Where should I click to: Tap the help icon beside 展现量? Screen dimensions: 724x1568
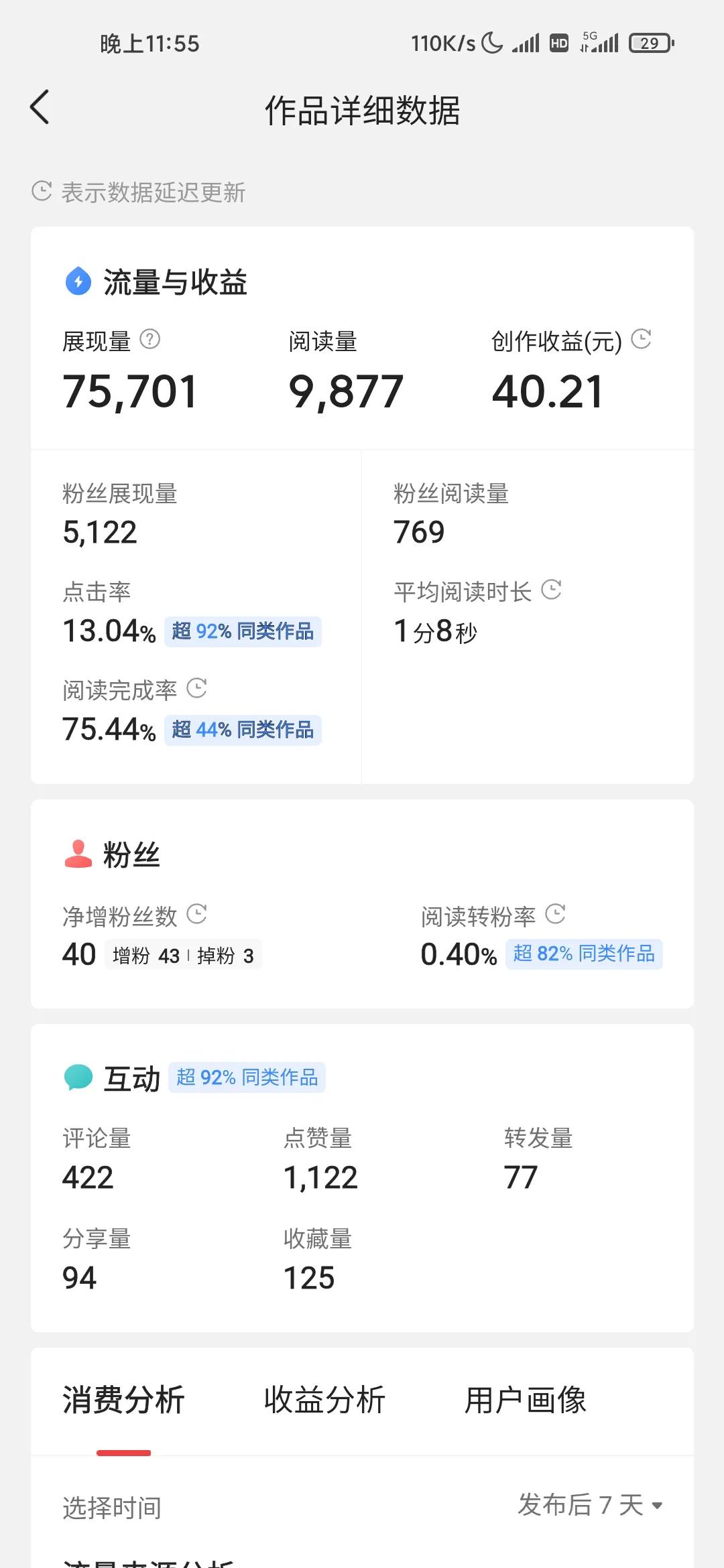(x=149, y=340)
